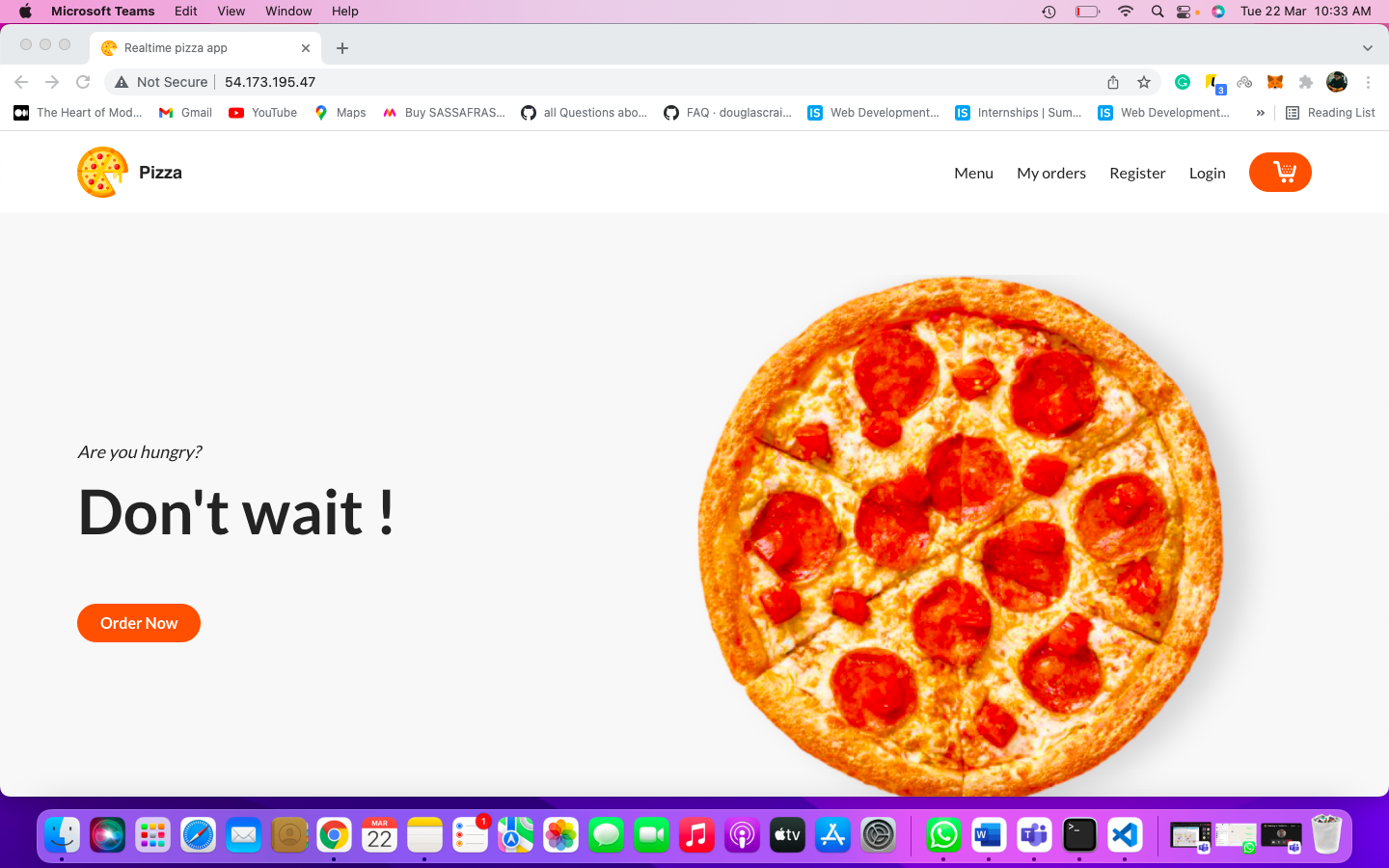Open the Chrome three-dot menu
The height and width of the screenshot is (868, 1389).
(x=1368, y=82)
